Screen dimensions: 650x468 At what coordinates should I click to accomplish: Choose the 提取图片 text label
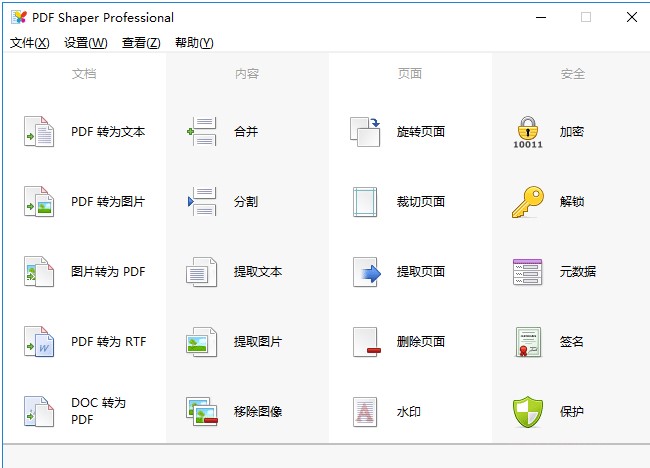click(x=258, y=342)
